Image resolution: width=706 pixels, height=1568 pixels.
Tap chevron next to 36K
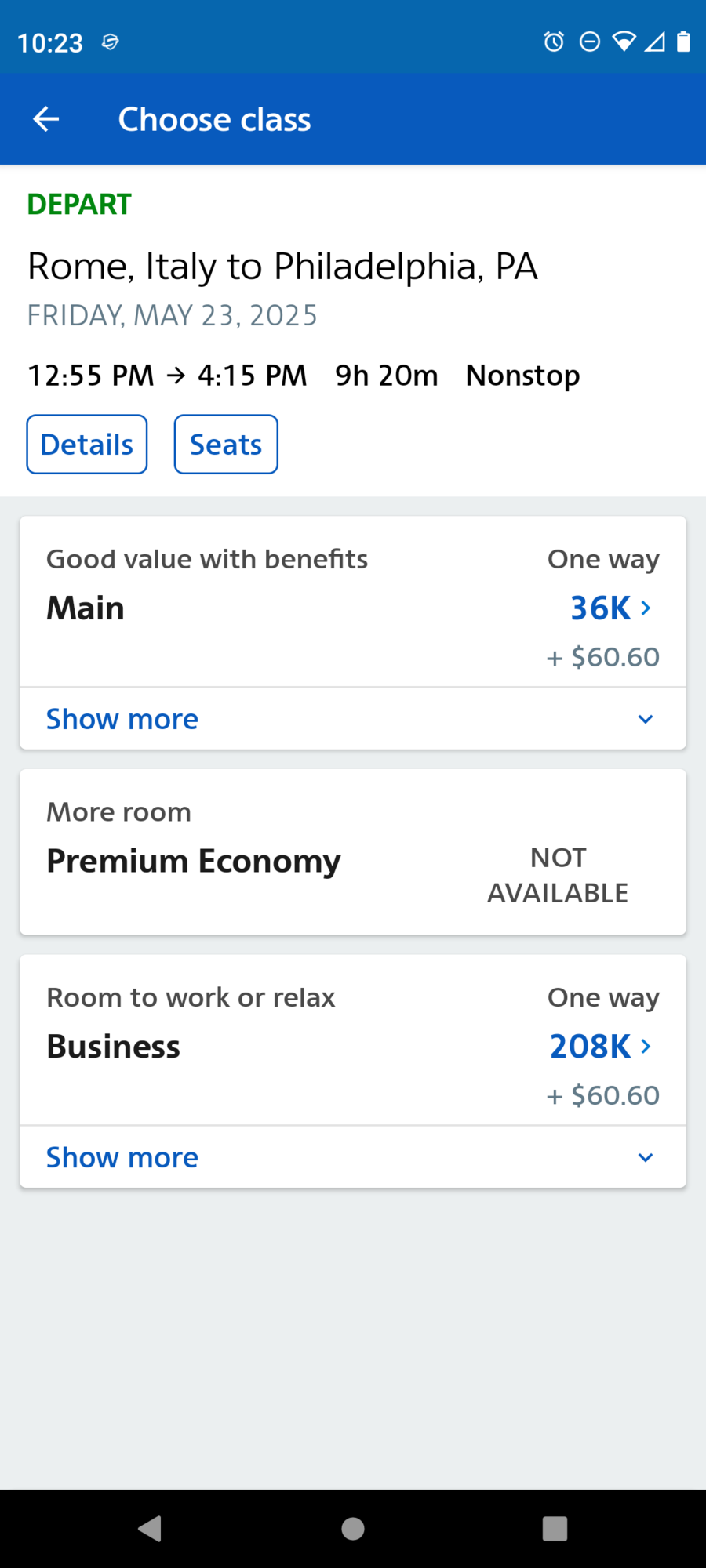click(646, 608)
